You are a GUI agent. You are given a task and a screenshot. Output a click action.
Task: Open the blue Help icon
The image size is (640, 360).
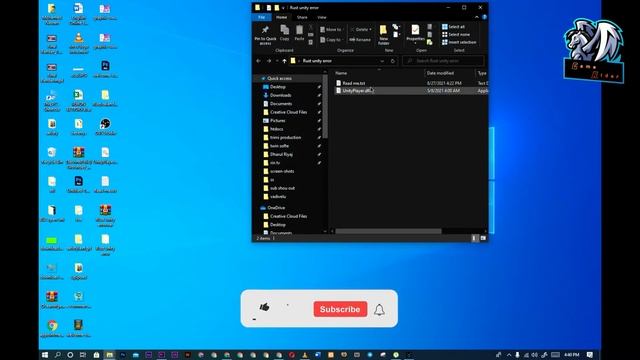tap(484, 17)
